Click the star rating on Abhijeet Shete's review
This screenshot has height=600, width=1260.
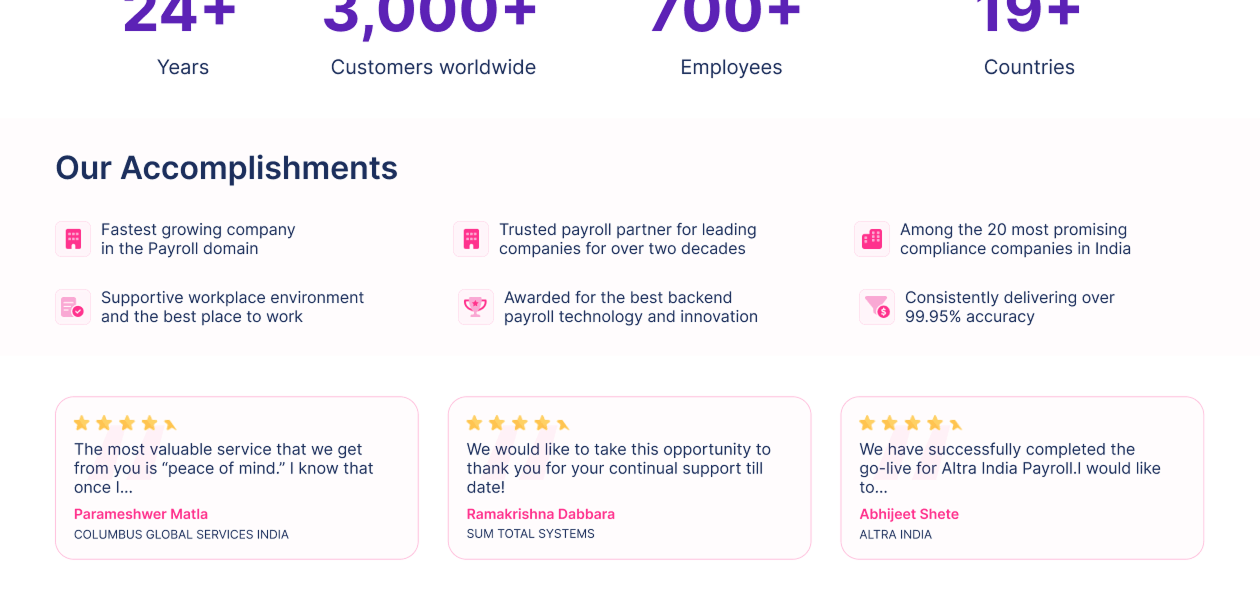(911, 423)
